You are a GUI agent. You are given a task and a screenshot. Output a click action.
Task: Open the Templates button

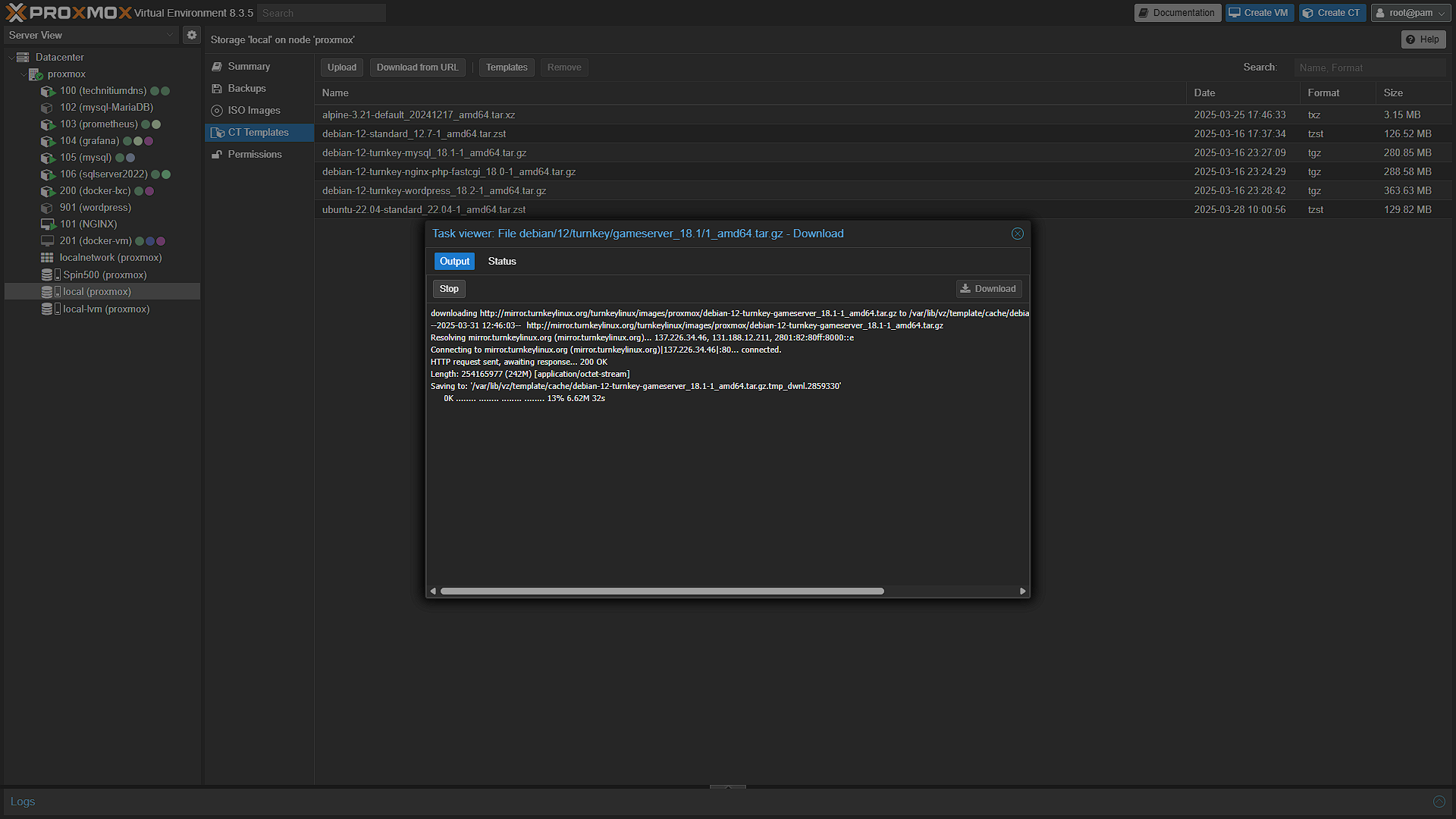[x=507, y=67]
